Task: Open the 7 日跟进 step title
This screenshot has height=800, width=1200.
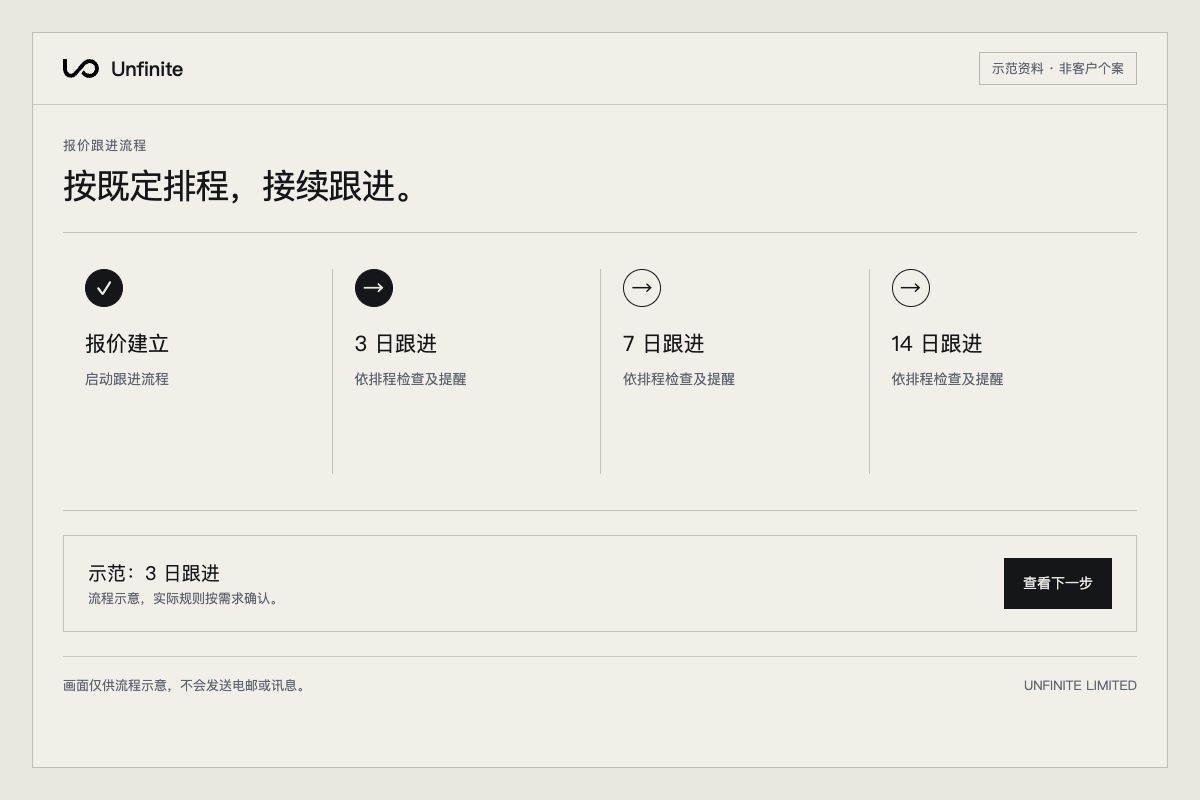Action: (x=664, y=344)
